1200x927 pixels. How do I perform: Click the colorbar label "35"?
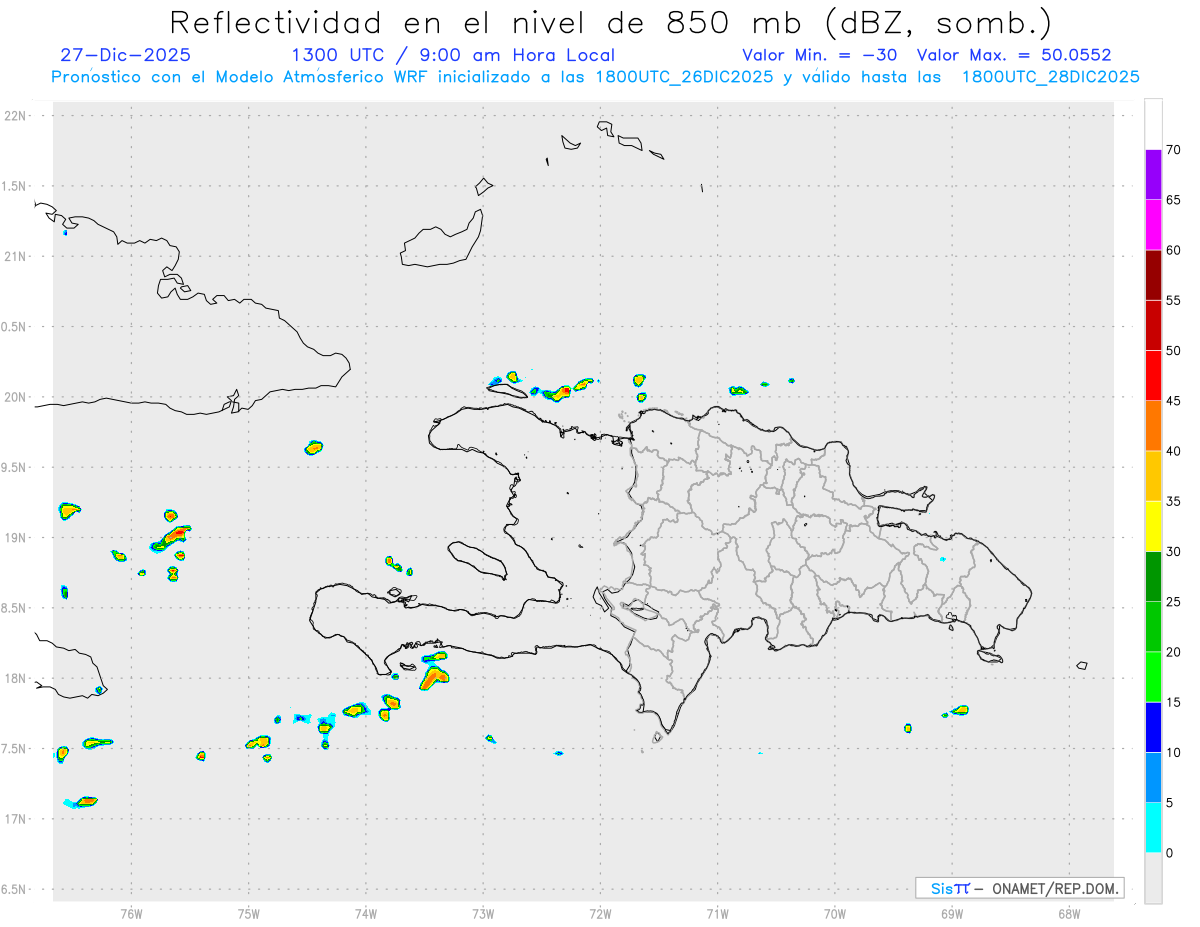click(x=1174, y=501)
